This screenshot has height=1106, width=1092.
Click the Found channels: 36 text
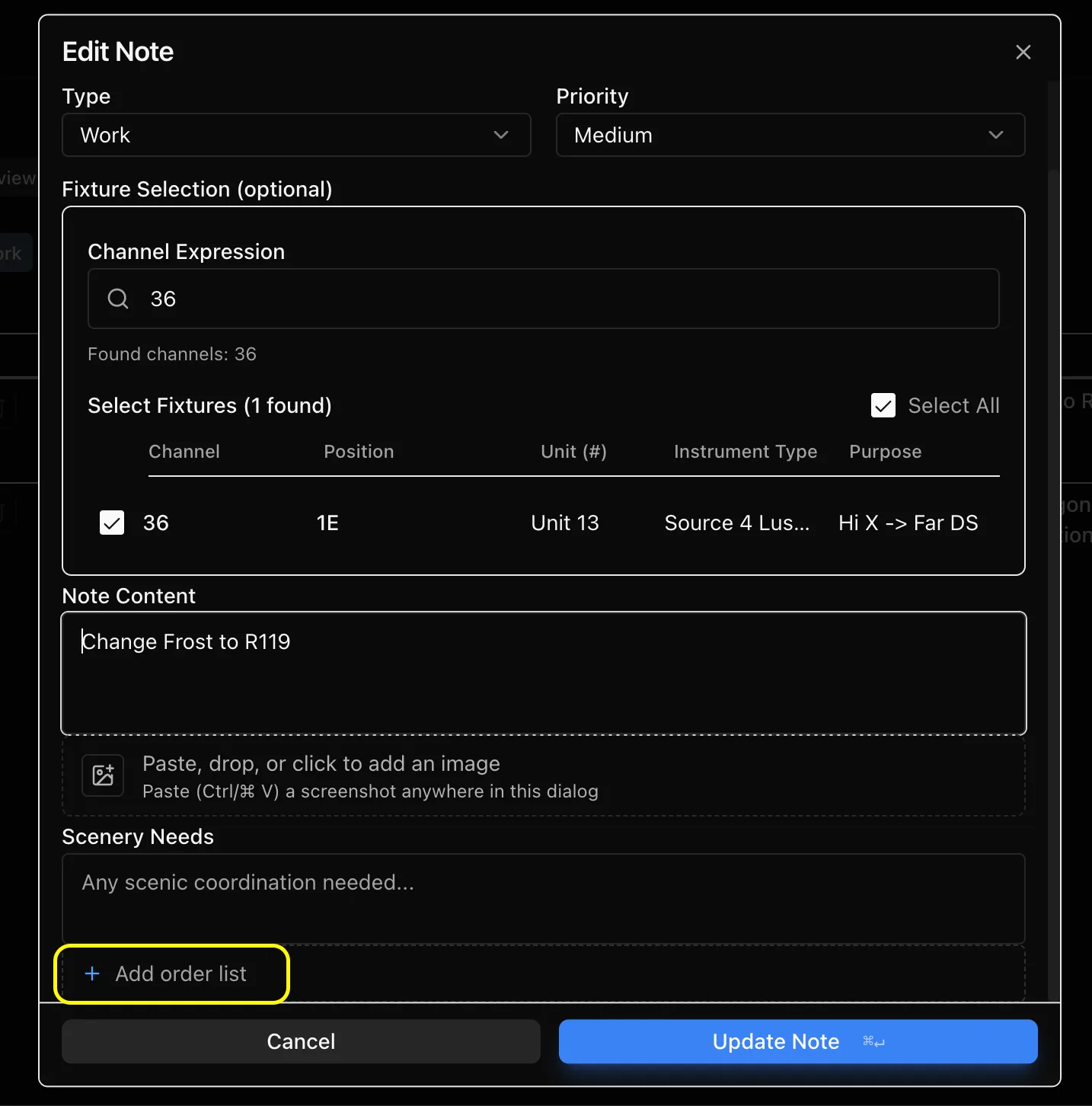pos(172,354)
